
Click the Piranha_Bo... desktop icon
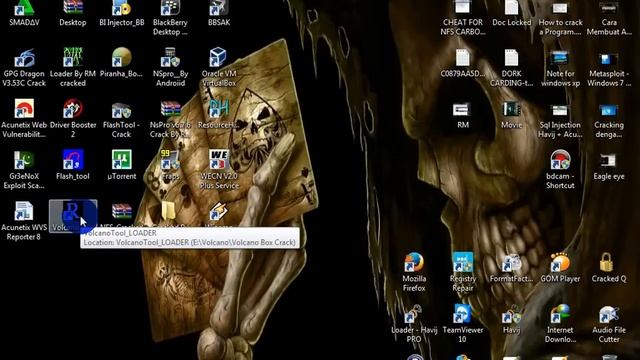pos(122,58)
